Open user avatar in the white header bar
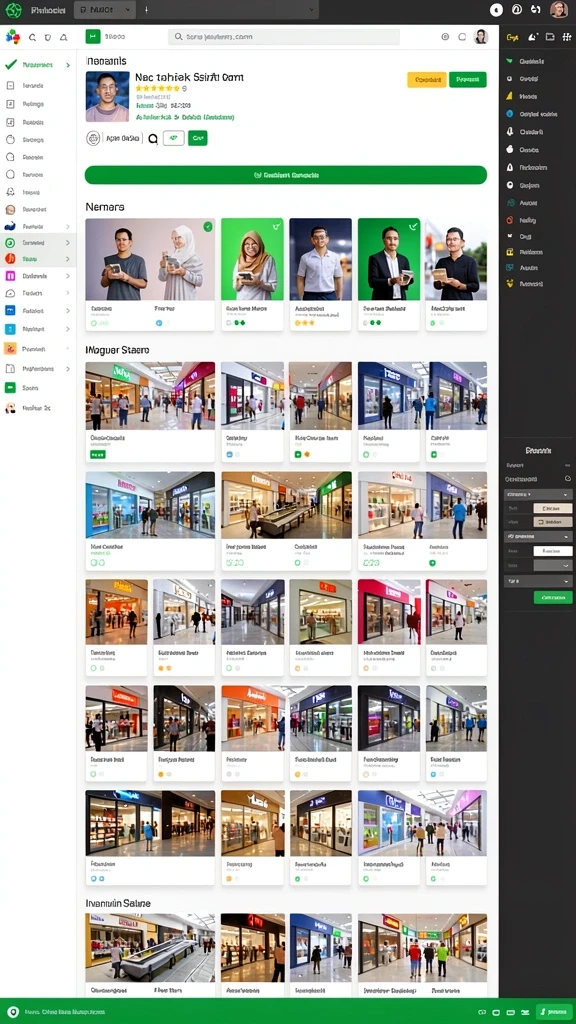This screenshot has height=1024, width=576. 481,37
